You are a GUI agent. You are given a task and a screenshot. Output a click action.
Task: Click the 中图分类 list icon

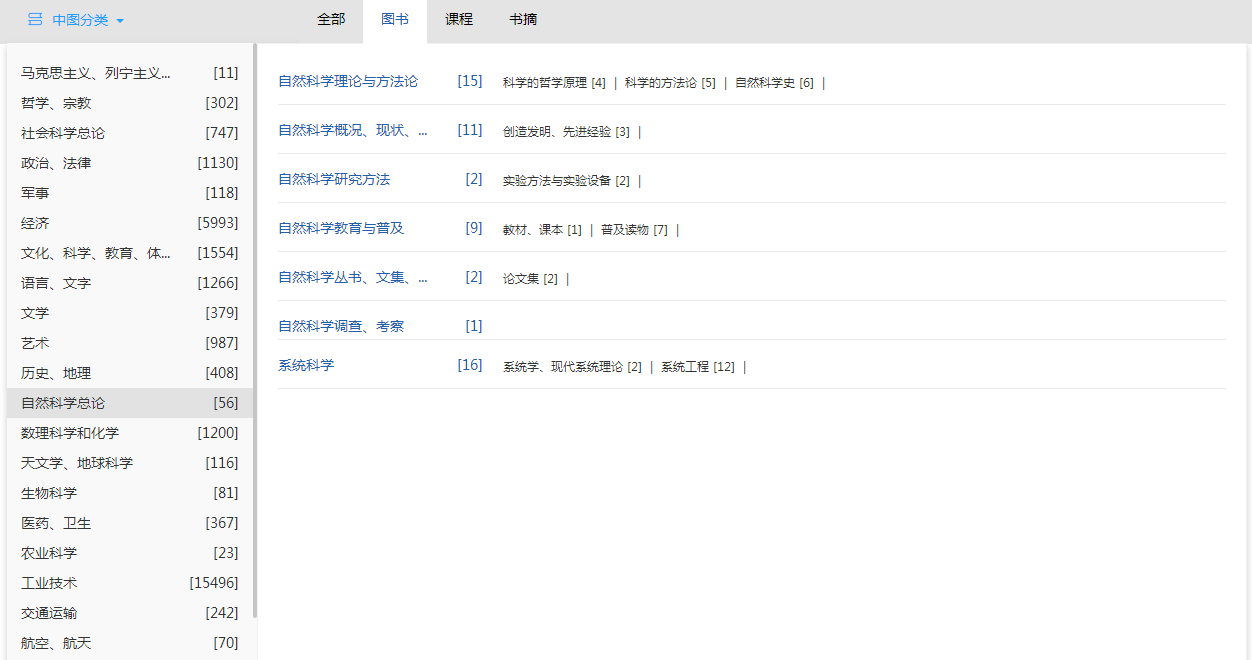coord(35,20)
